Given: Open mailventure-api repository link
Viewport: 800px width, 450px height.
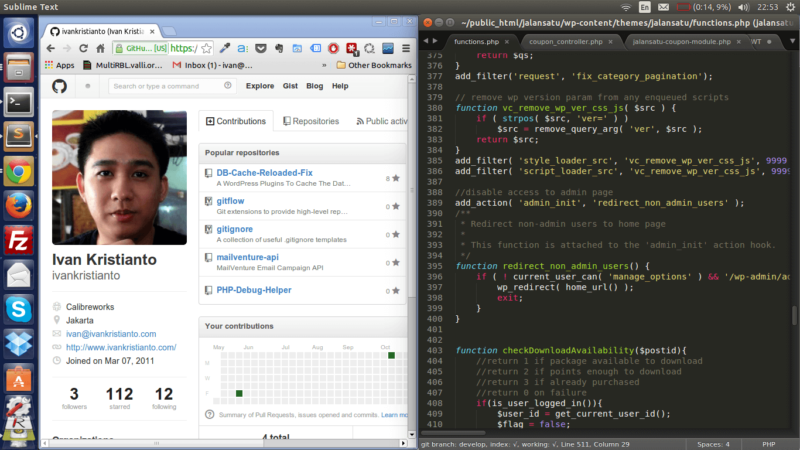Looking at the screenshot, I should click(x=247, y=257).
